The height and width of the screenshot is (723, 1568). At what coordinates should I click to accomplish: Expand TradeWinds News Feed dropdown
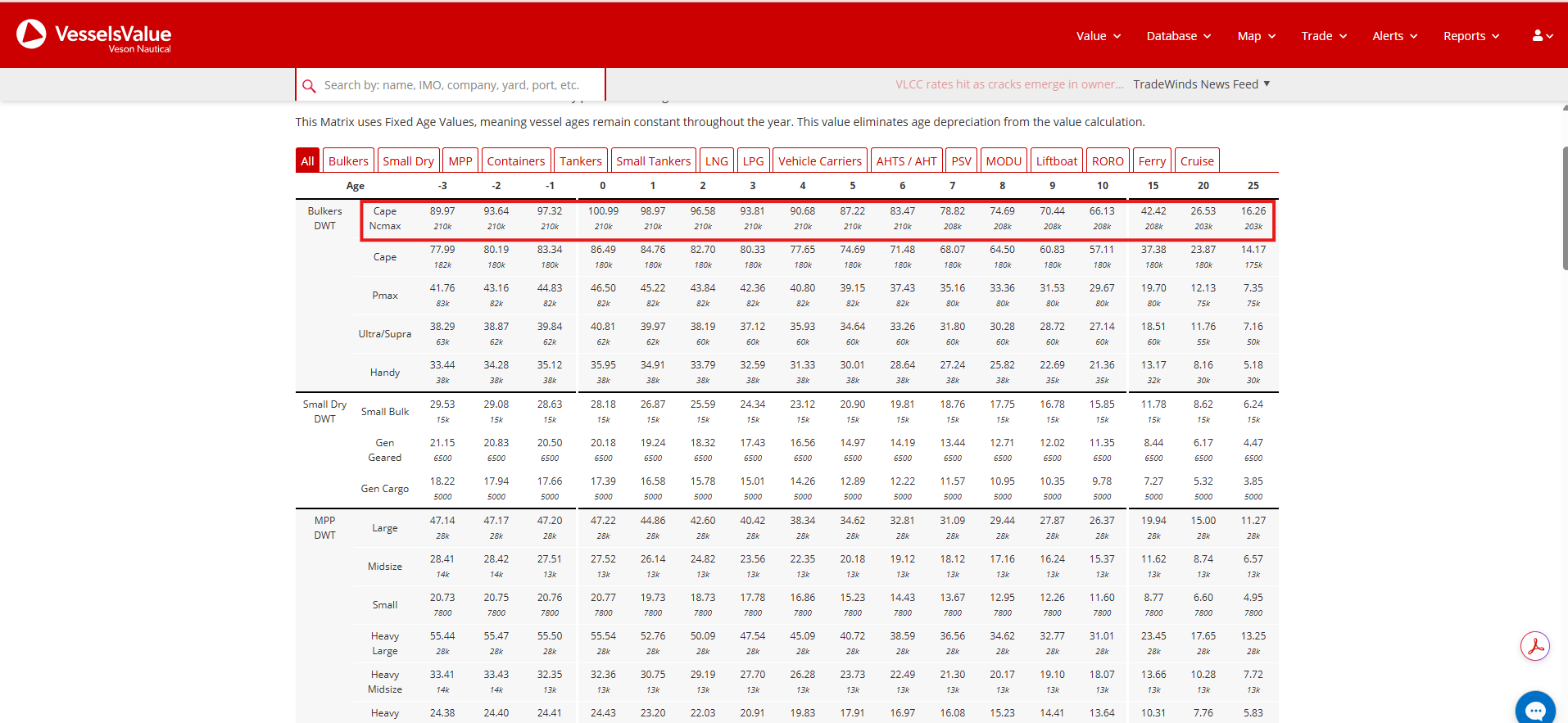[x=1202, y=84]
